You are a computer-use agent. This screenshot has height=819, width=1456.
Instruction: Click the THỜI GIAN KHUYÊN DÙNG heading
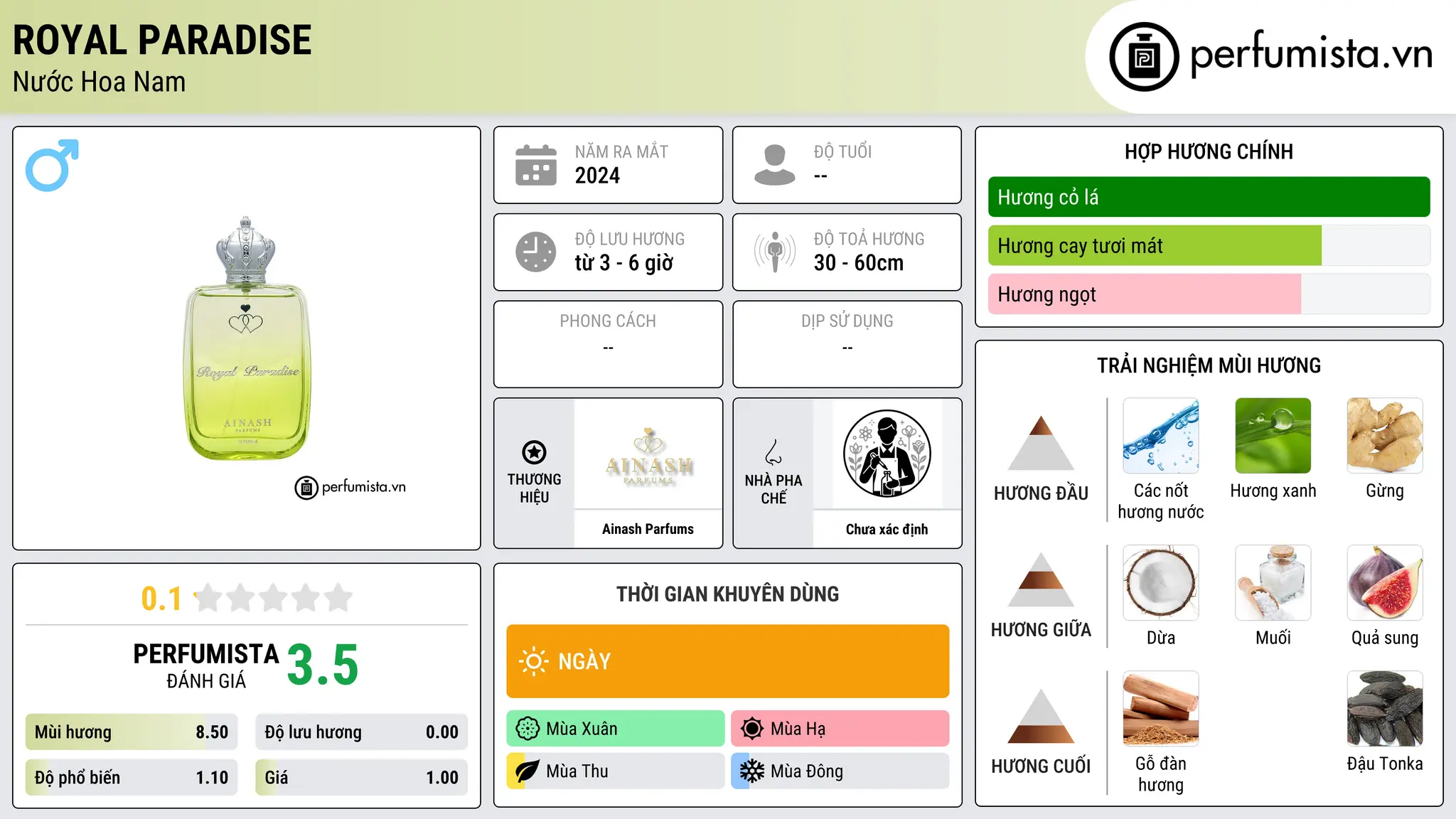pos(728,594)
